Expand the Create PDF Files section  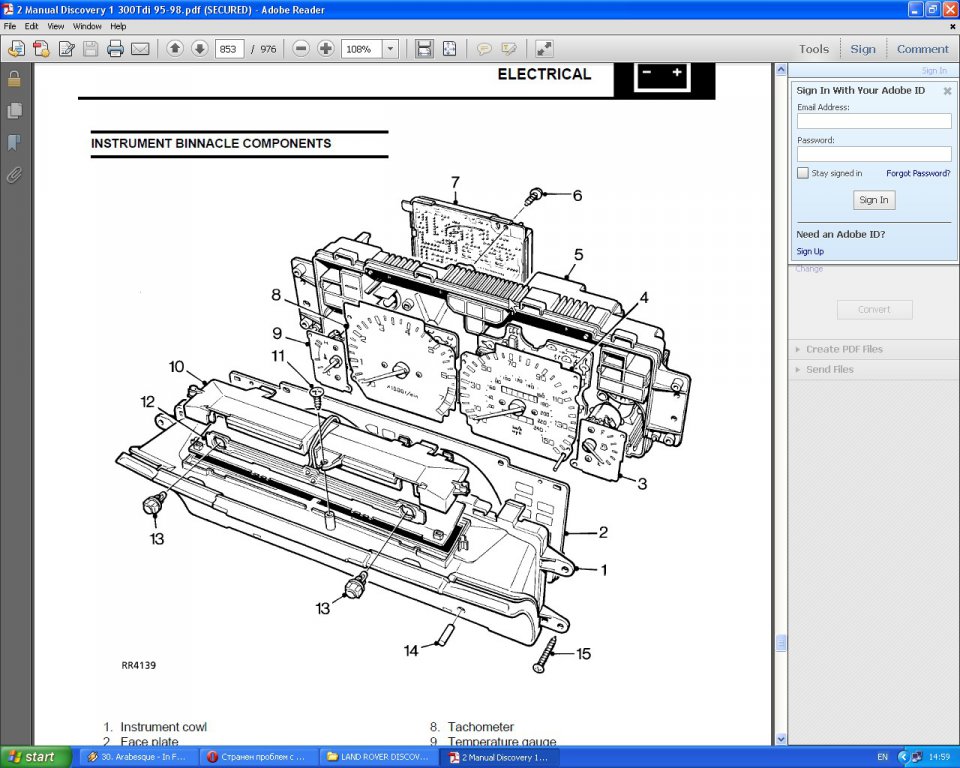(x=844, y=349)
